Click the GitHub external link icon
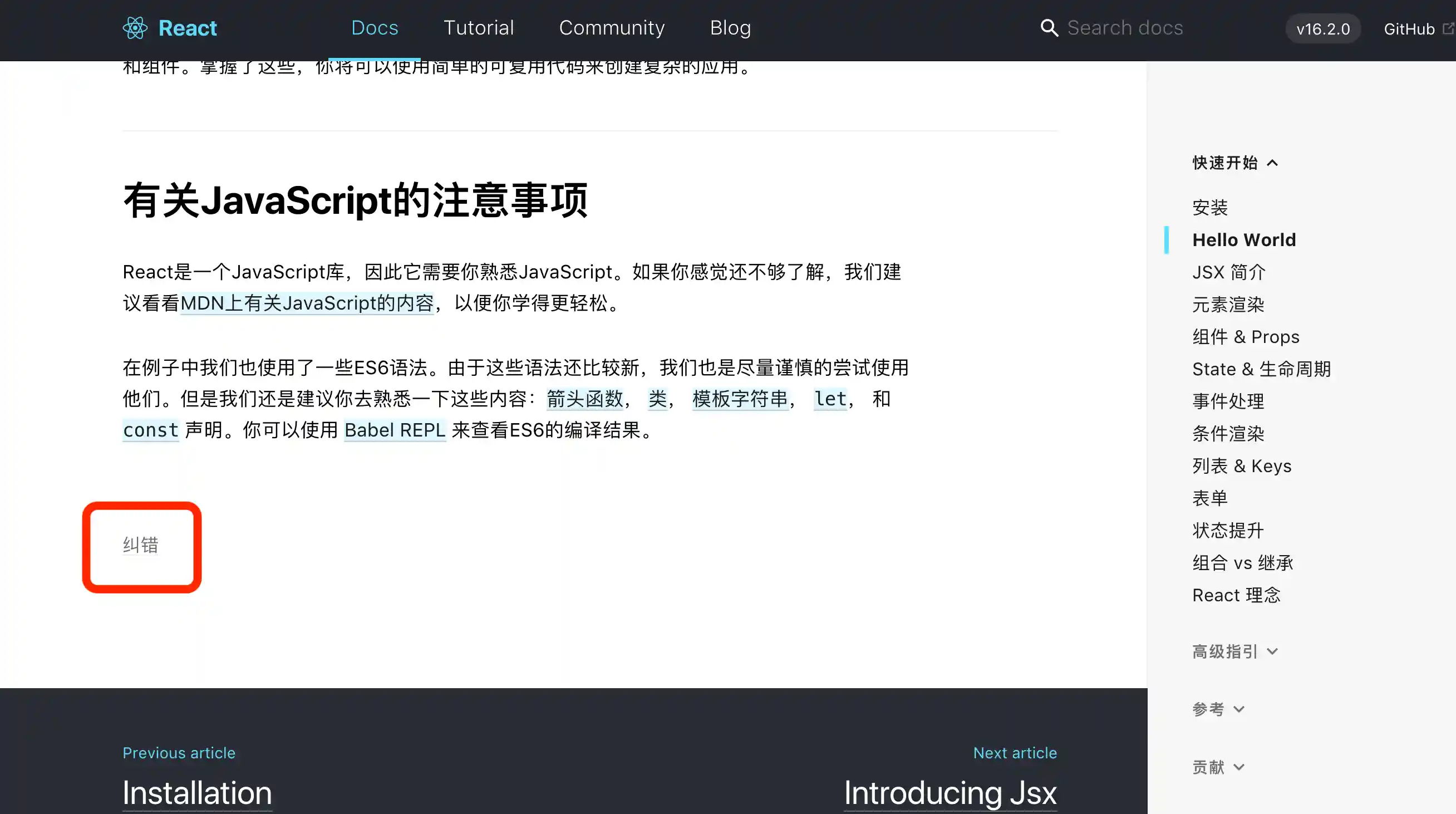The width and height of the screenshot is (1456, 814). tap(1448, 28)
